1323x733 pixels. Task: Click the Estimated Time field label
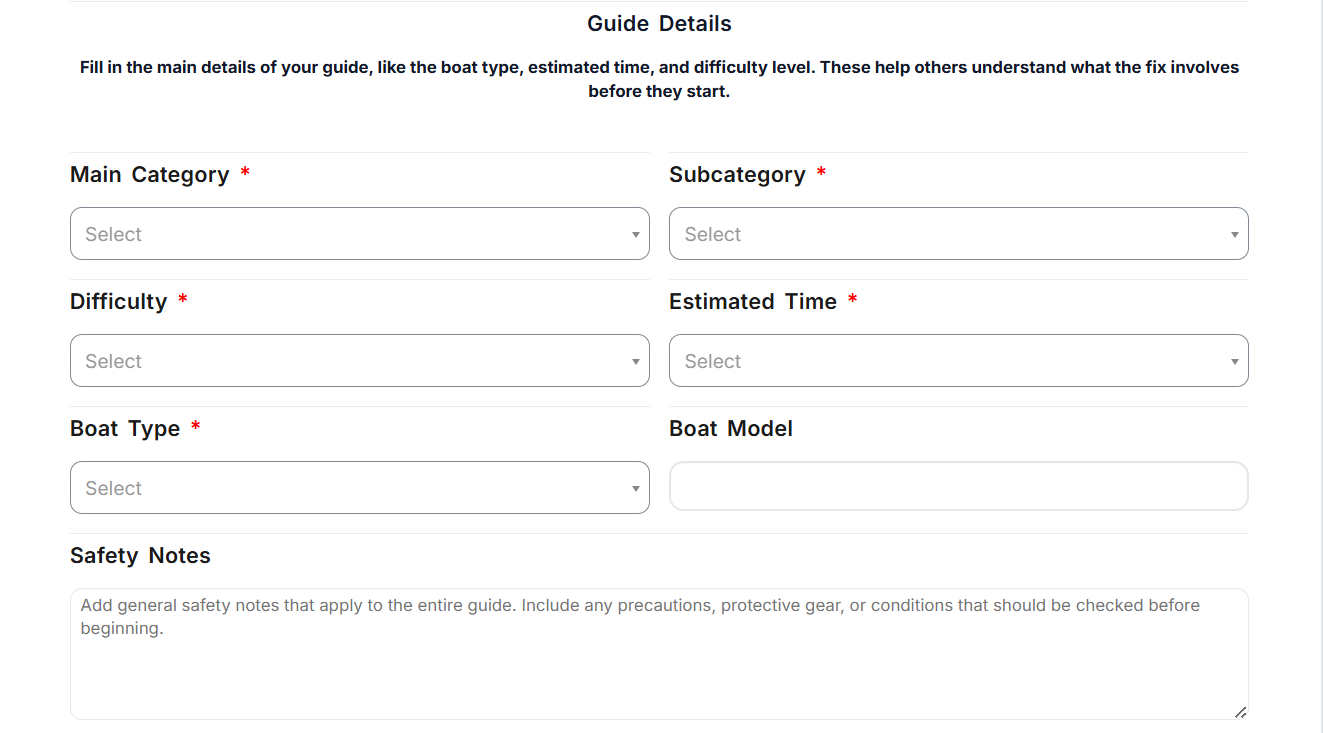click(753, 302)
